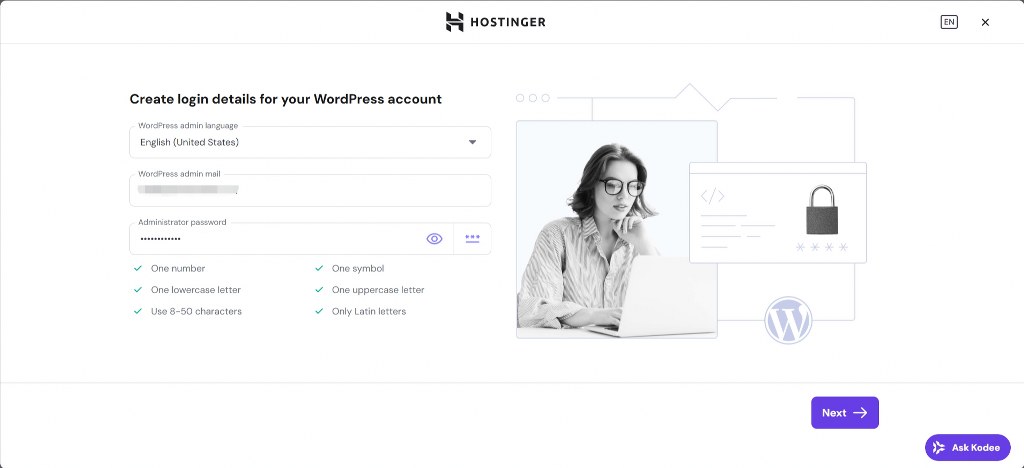Select the English (United States) language field

[x=310, y=142]
